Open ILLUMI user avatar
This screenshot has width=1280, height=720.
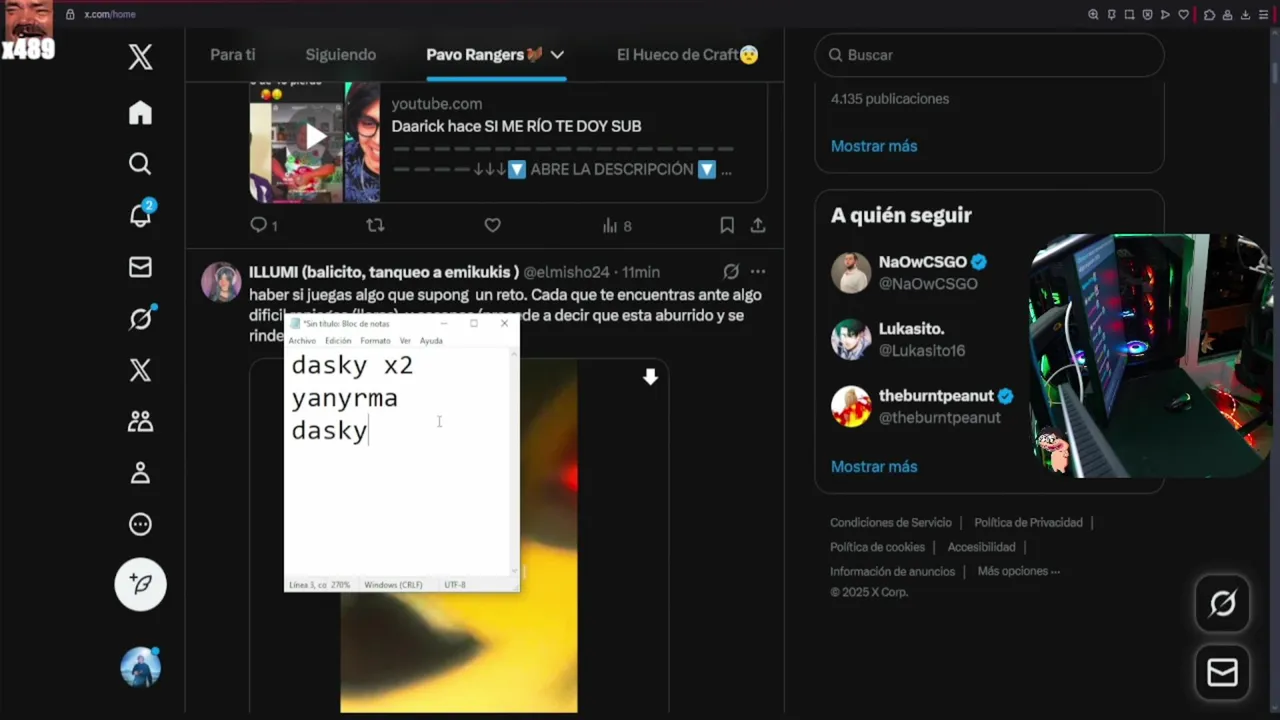(221, 282)
